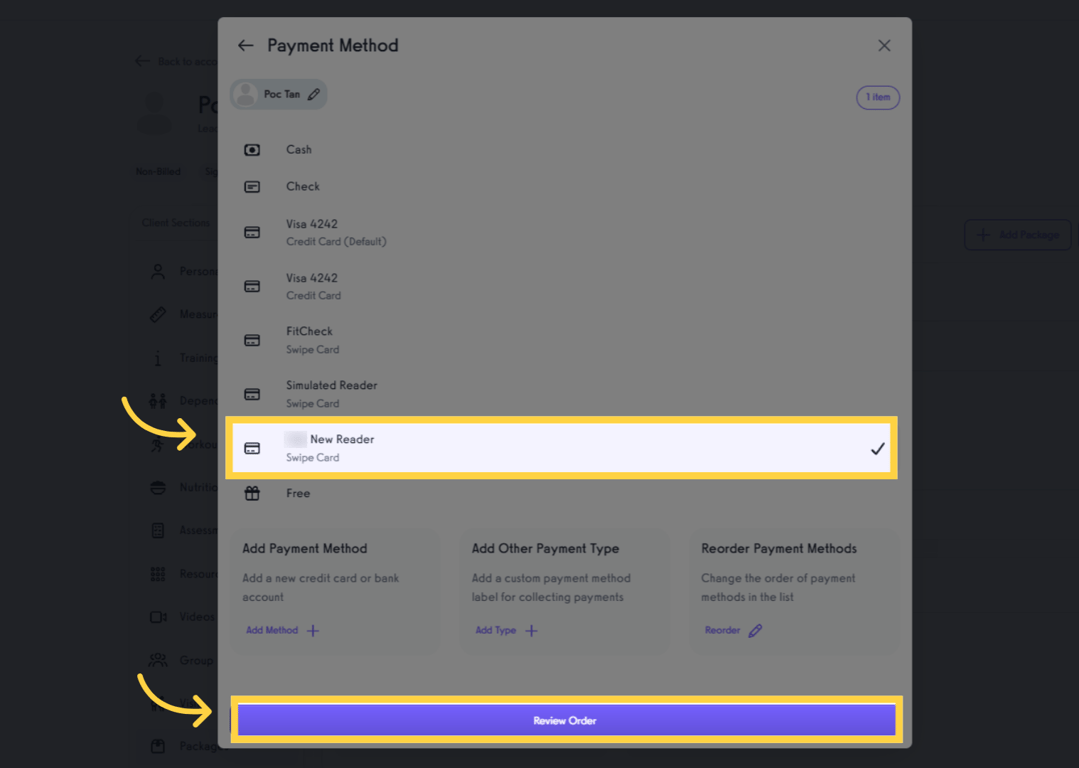Click the credit card icon next to Check

(x=252, y=186)
